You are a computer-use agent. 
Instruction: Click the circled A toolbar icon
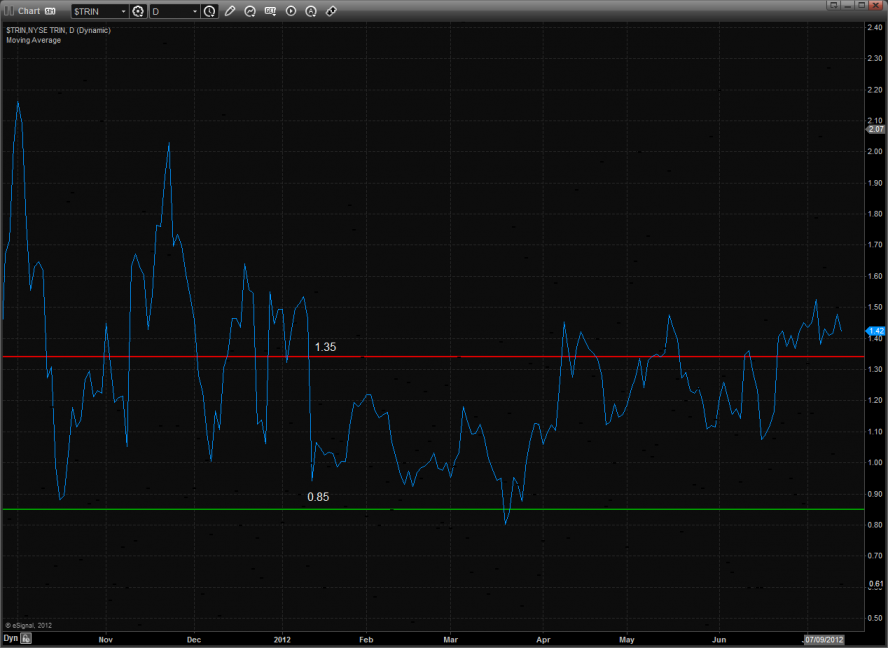tap(311, 11)
